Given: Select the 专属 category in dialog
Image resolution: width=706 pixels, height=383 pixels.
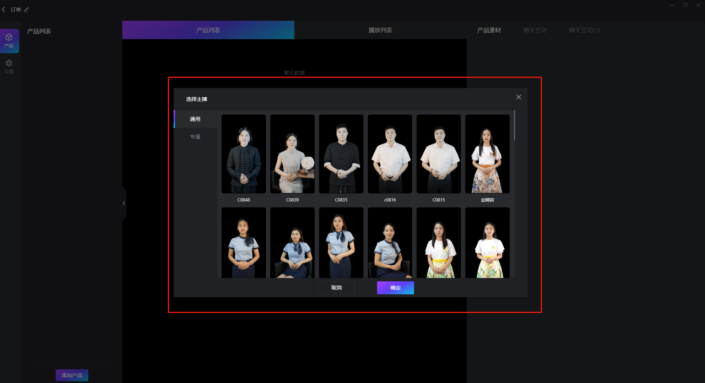Looking at the screenshot, I should (195, 137).
